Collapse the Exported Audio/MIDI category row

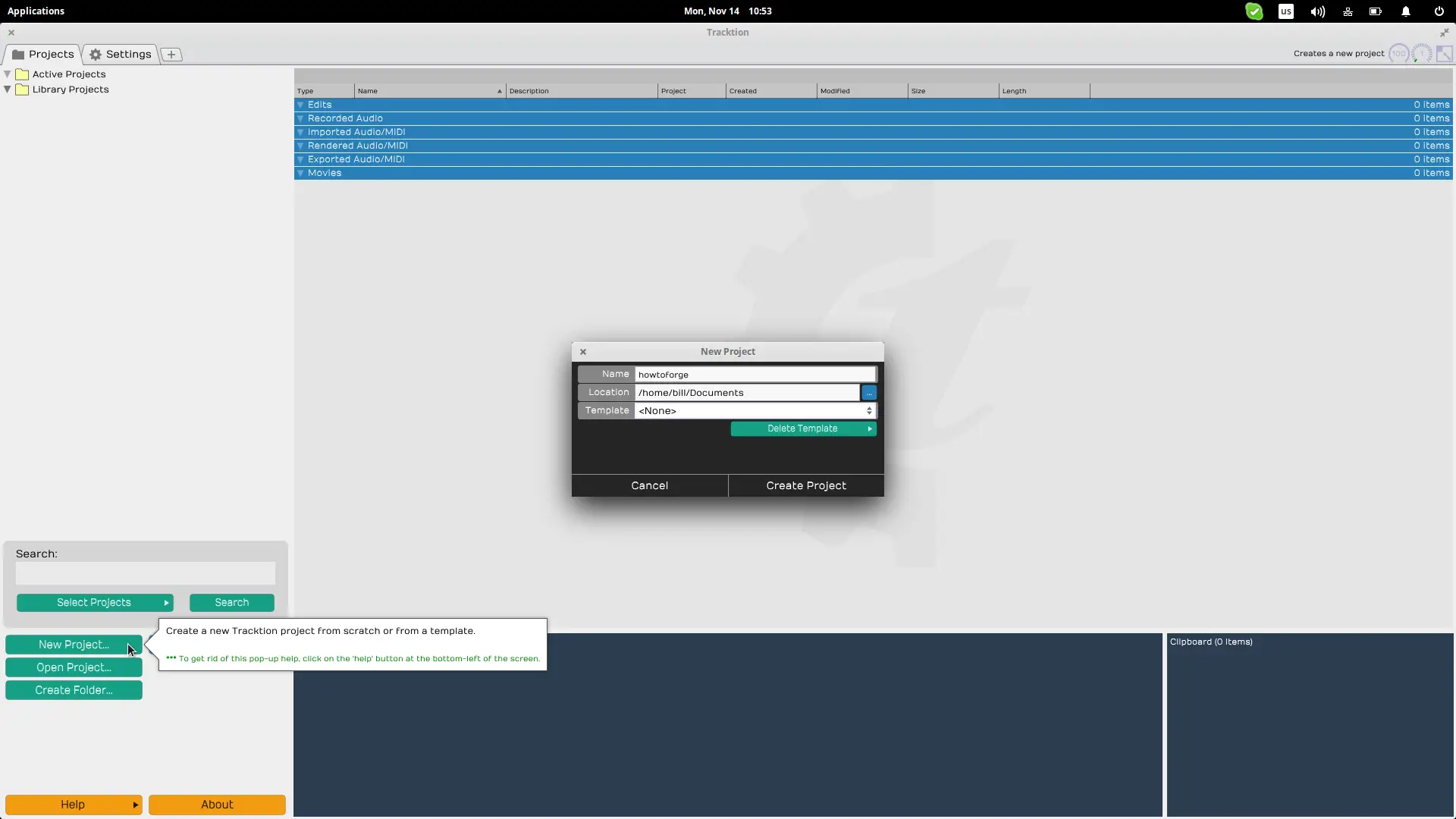(300, 159)
